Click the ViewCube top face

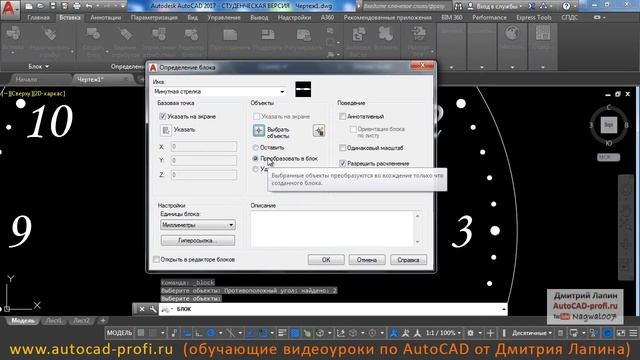point(609,124)
